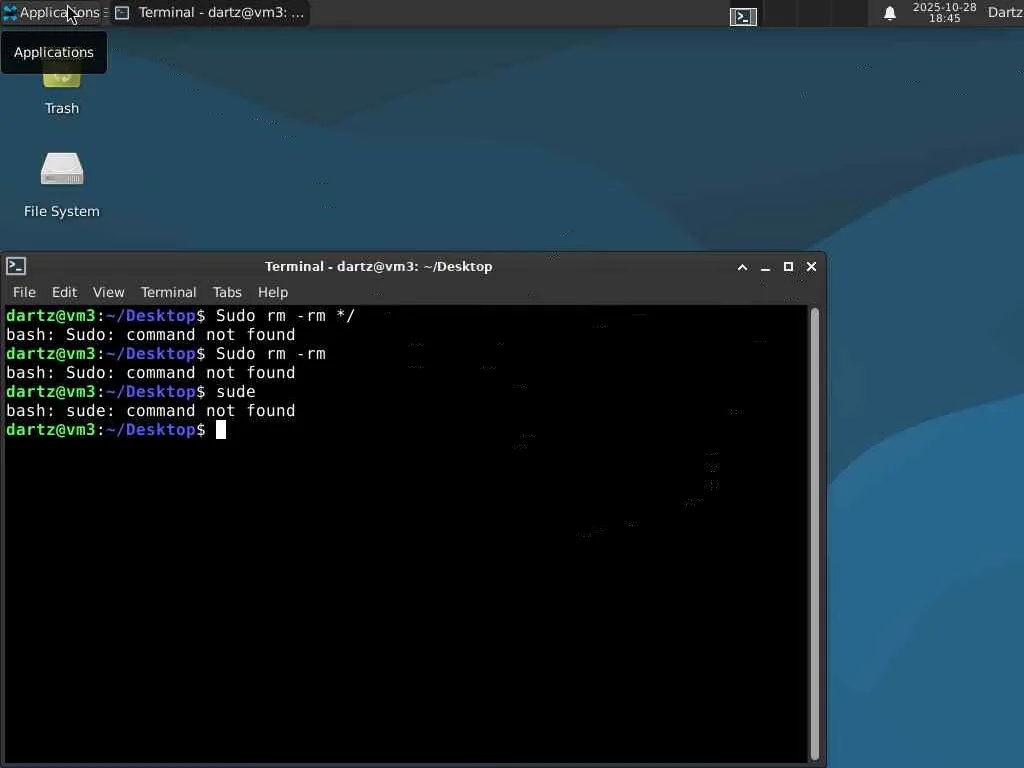The width and height of the screenshot is (1024, 768).
Task: Click the terminal window menu icon in title bar
Action: coord(16,266)
